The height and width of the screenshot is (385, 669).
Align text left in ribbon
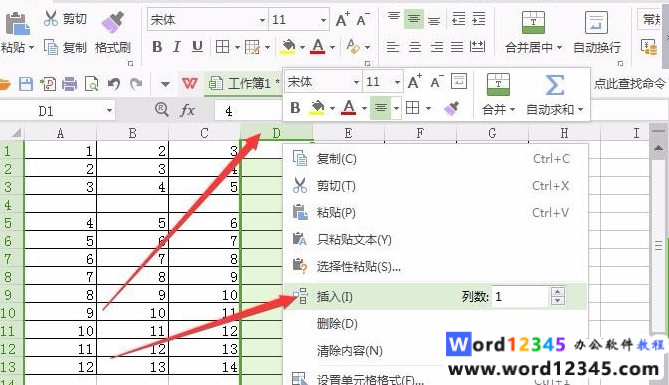pyautogui.click(x=393, y=47)
